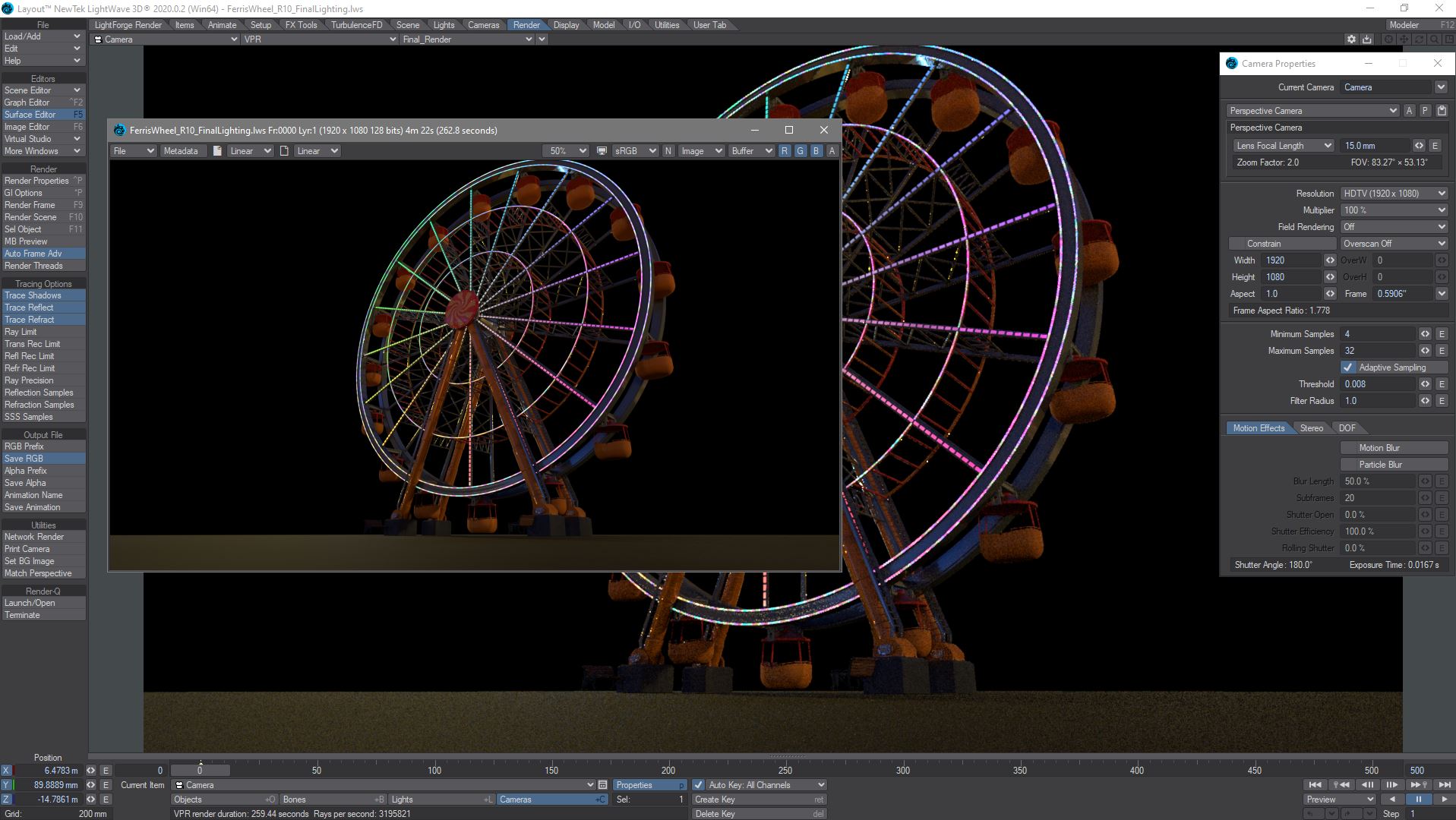Go to the next keyframe
Viewport: 1456px width, 820px height.
(1418, 785)
